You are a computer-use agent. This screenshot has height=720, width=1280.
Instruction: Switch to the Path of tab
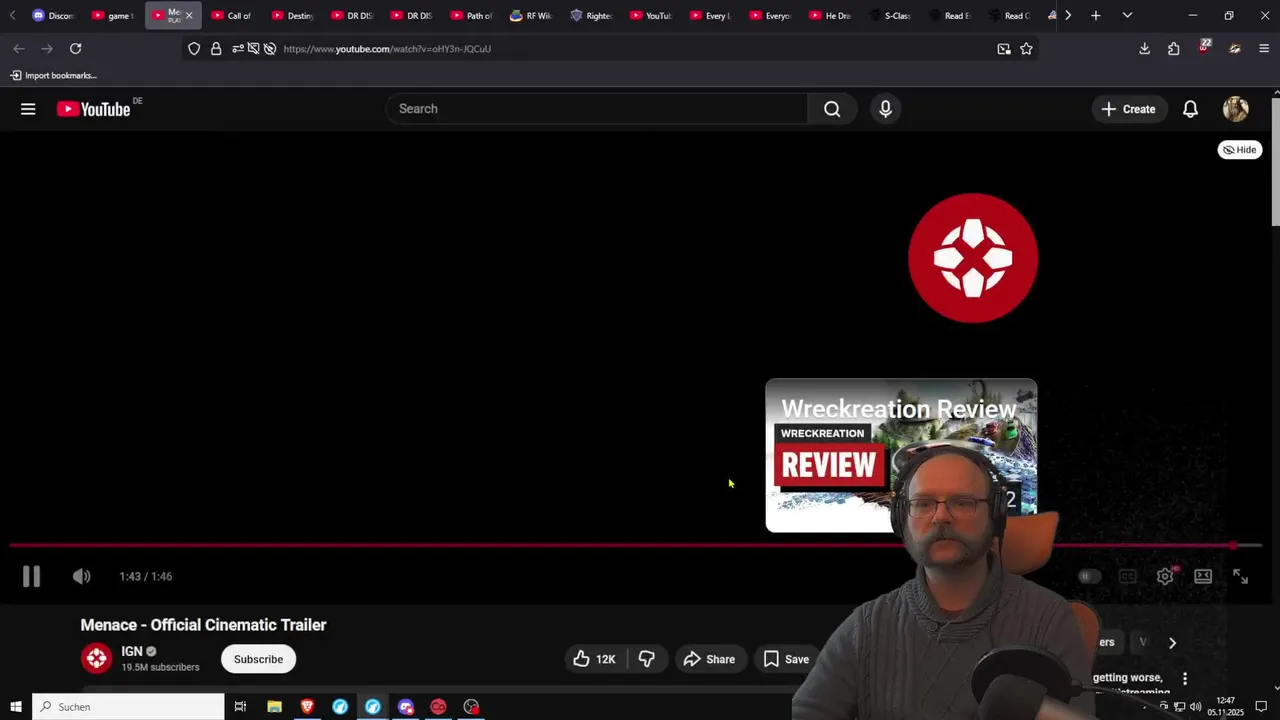[x=472, y=15]
